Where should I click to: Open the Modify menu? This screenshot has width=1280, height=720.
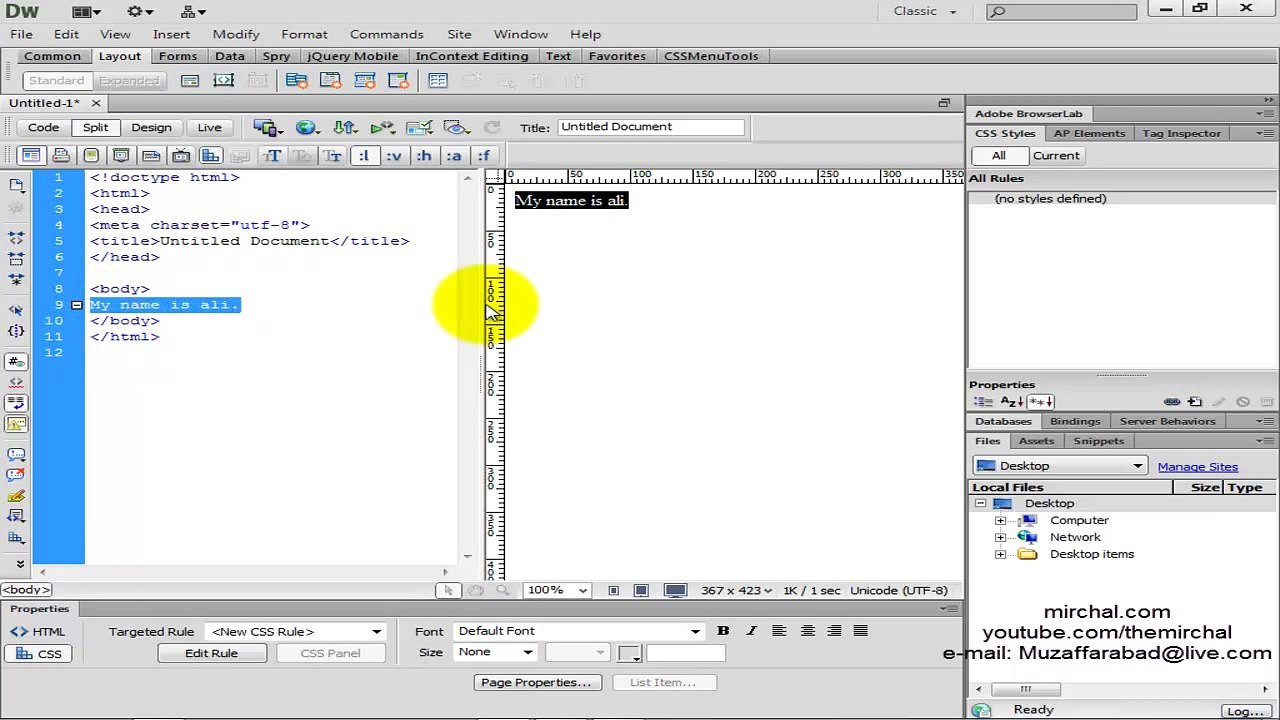236,34
